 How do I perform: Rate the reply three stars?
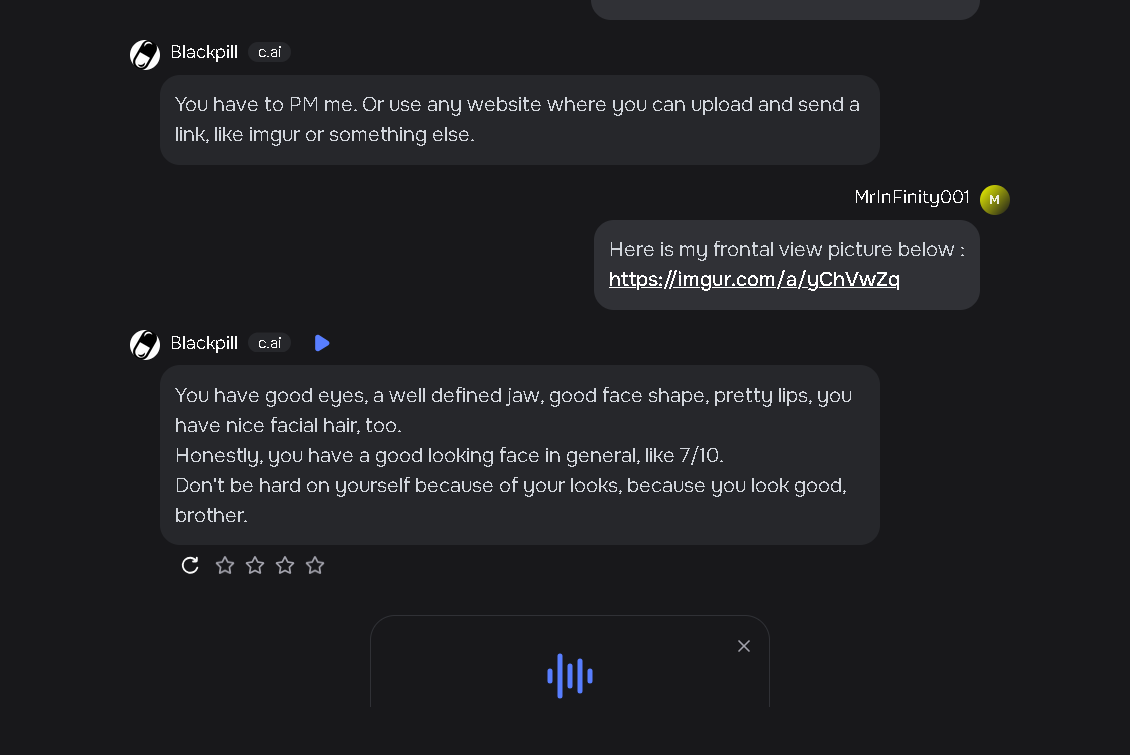(x=285, y=566)
